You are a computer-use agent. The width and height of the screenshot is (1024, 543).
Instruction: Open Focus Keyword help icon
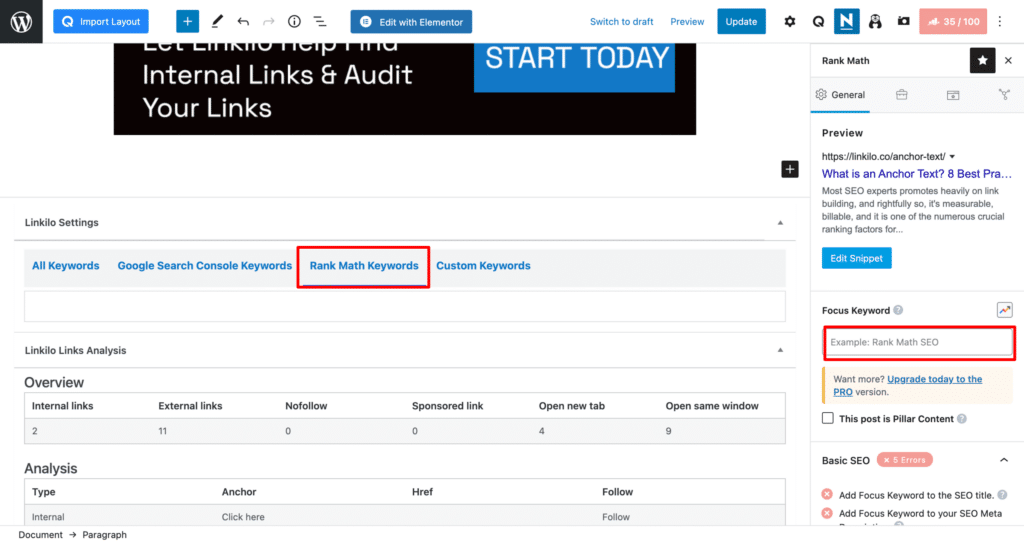pyautogui.click(x=898, y=310)
